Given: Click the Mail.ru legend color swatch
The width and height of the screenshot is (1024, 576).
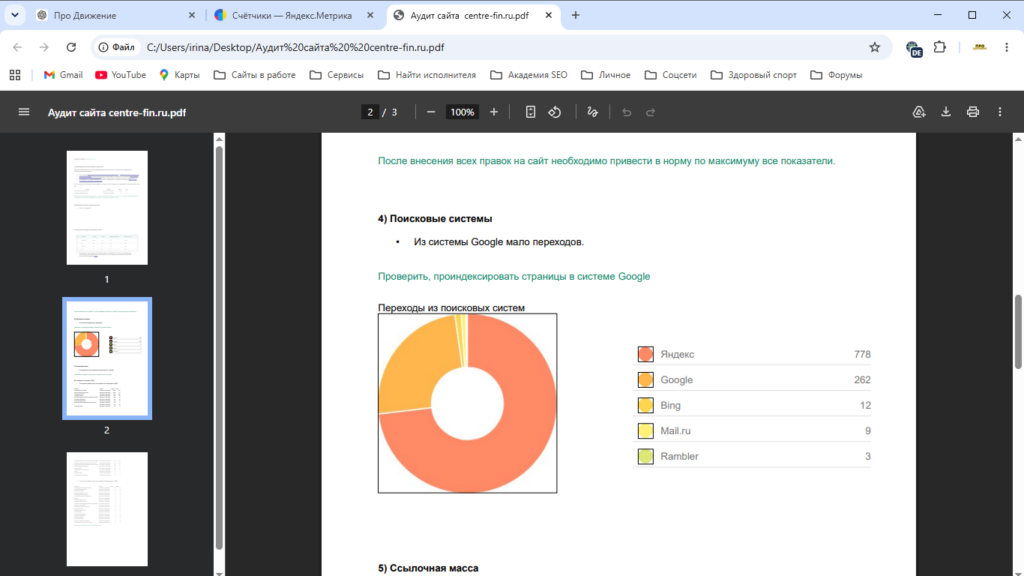Looking at the screenshot, I should pyautogui.click(x=645, y=430).
